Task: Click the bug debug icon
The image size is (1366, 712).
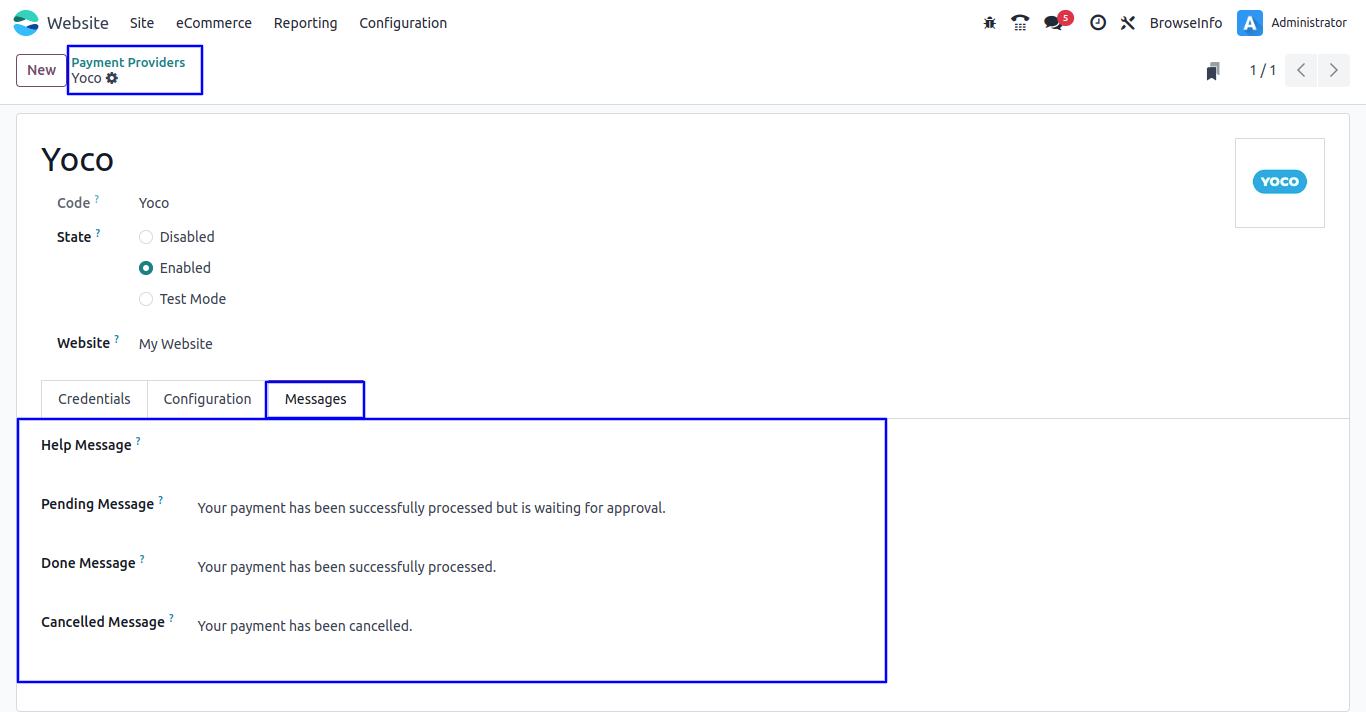Action: (x=989, y=23)
